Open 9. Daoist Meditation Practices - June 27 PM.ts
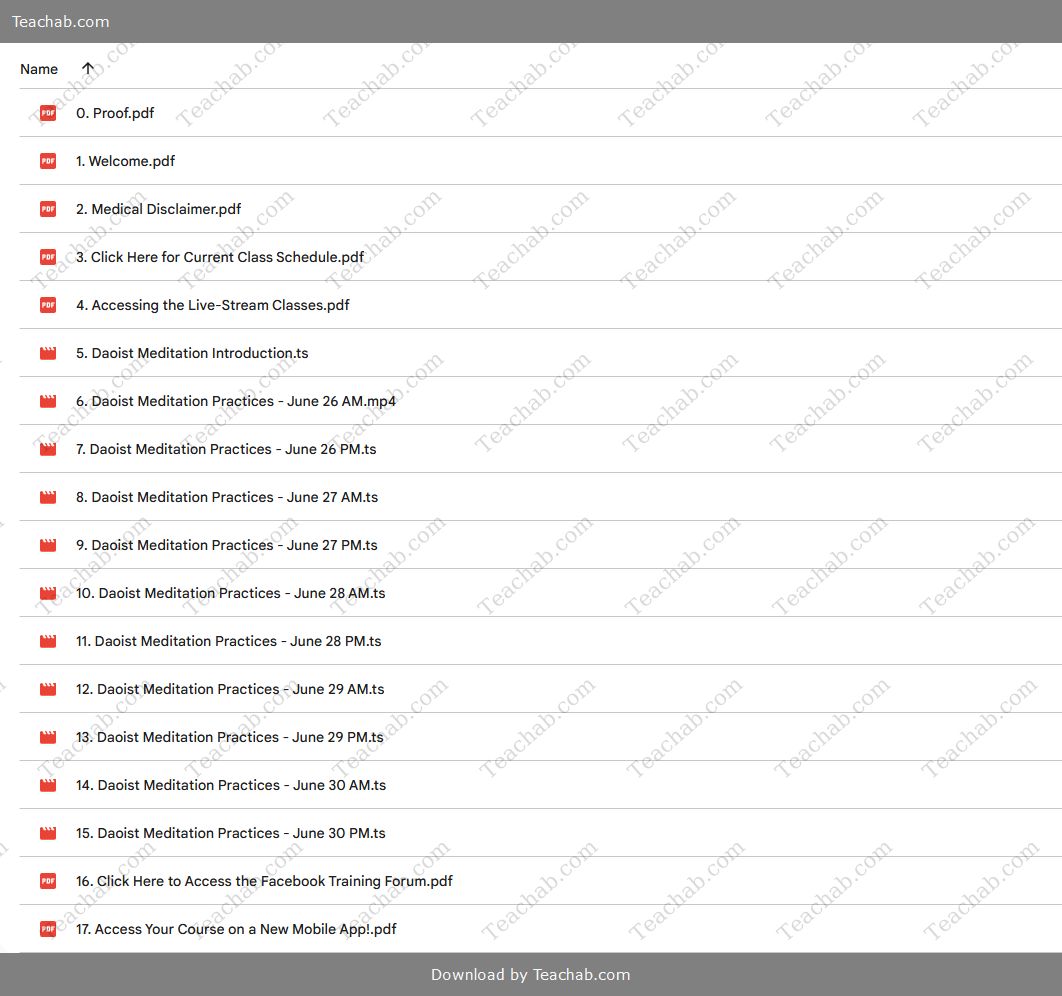The width and height of the screenshot is (1062, 996). click(x=227, y=546)
